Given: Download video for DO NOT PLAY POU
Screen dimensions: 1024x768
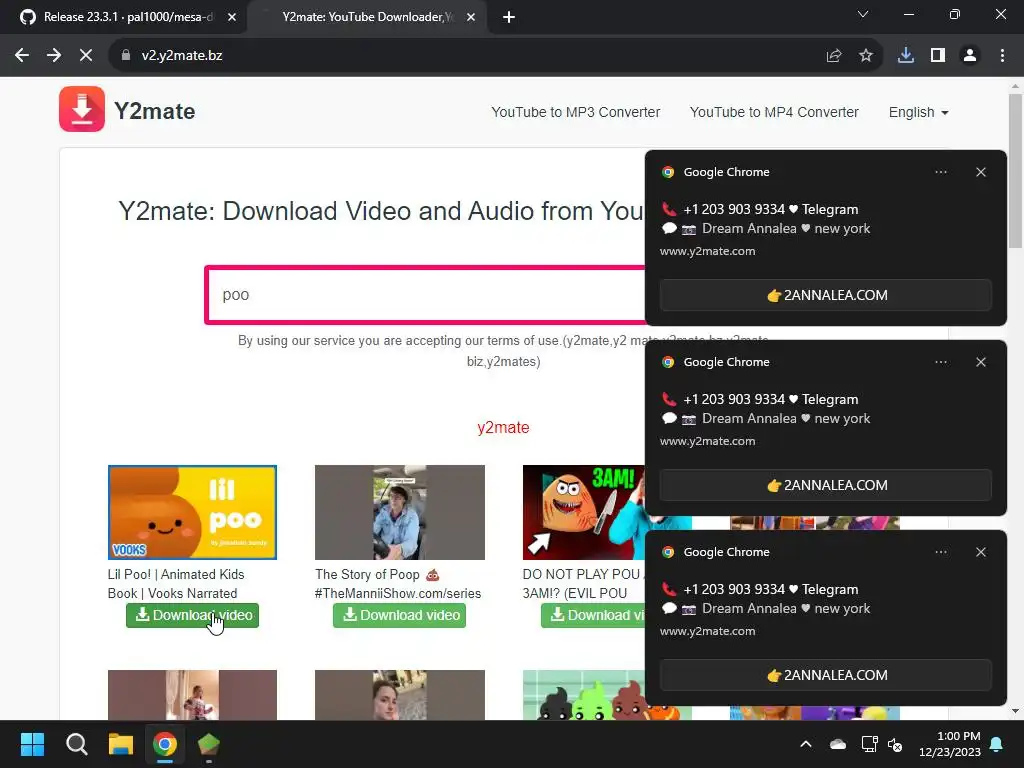Looking at the screenshot, I should pos(593,615).
